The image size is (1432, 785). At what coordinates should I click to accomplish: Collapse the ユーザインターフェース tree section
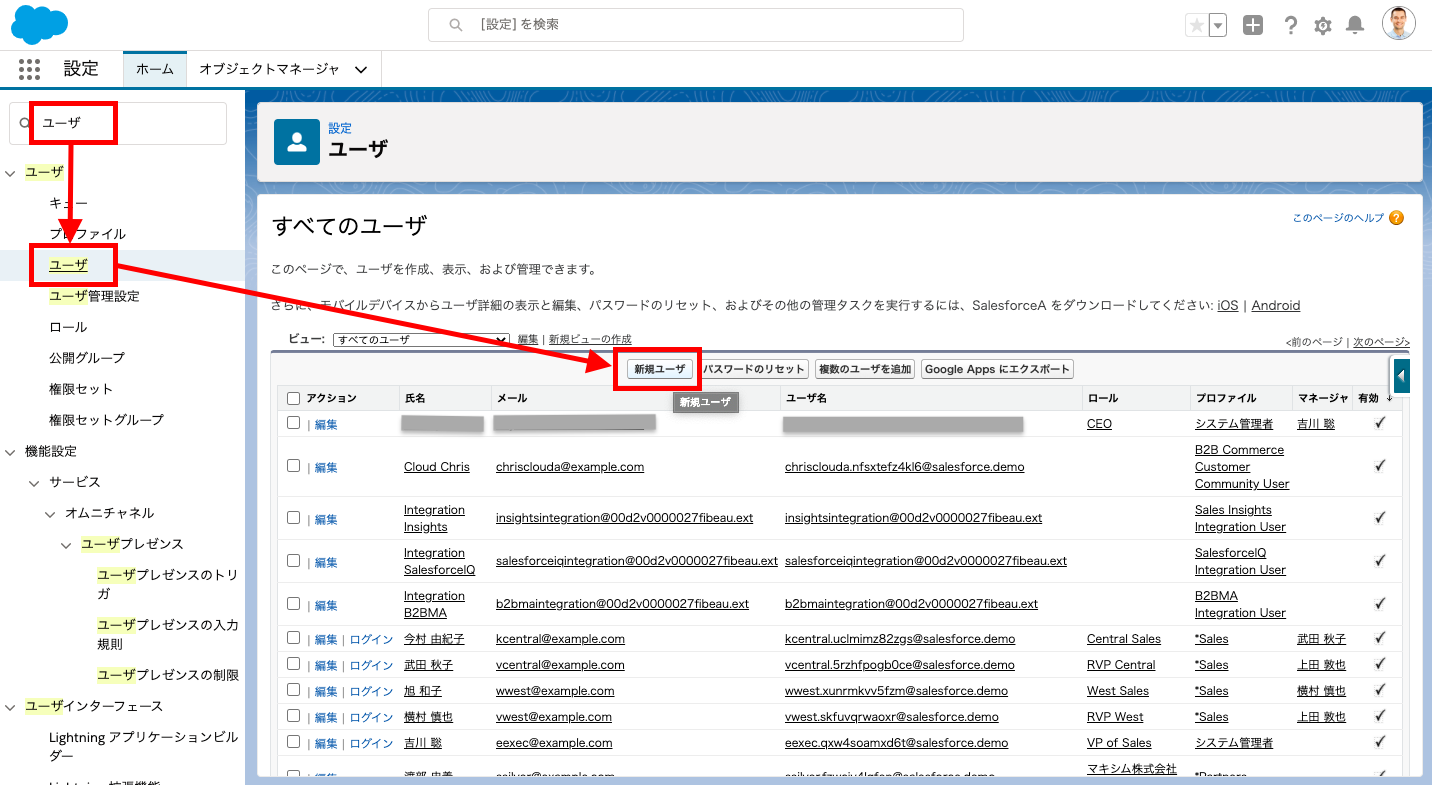(x=11, y=707)
